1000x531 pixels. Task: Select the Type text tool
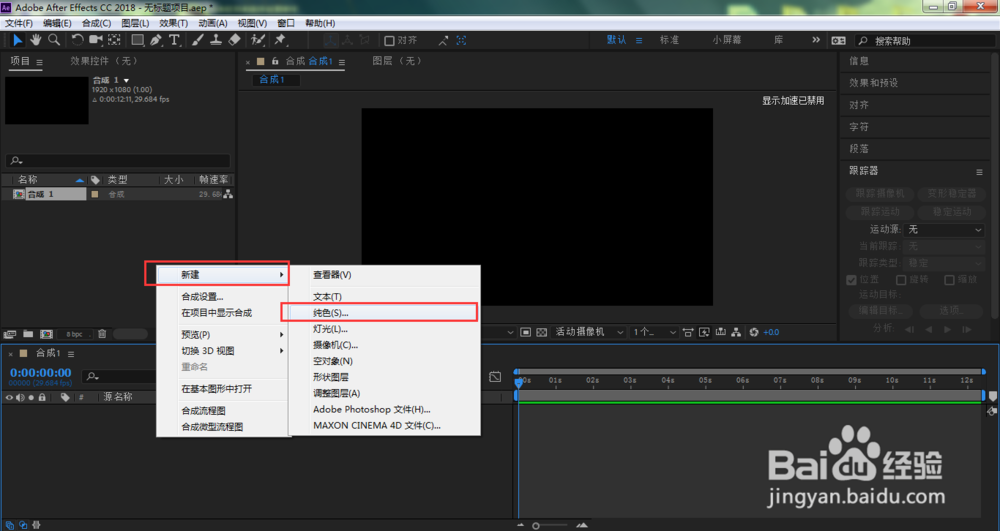click(x=174, y=40)
